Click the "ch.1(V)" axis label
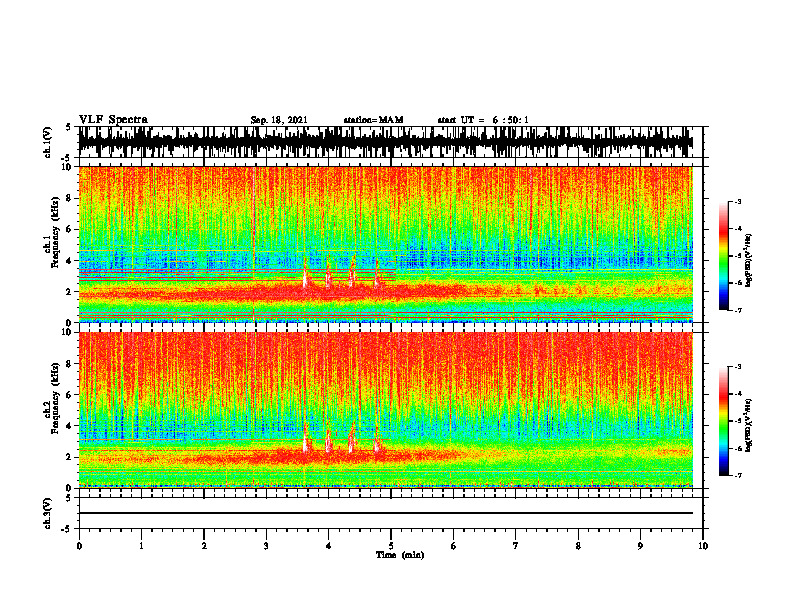 [48, 142]
